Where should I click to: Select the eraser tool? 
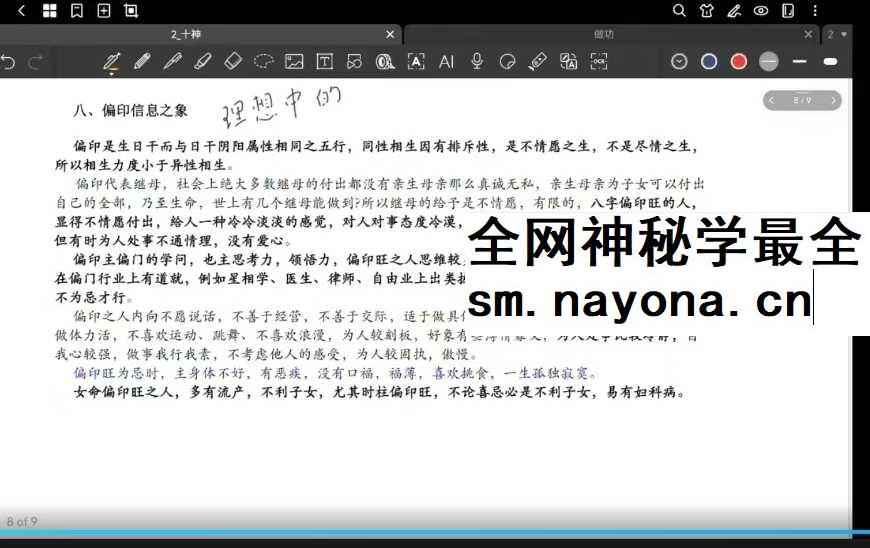233,61
